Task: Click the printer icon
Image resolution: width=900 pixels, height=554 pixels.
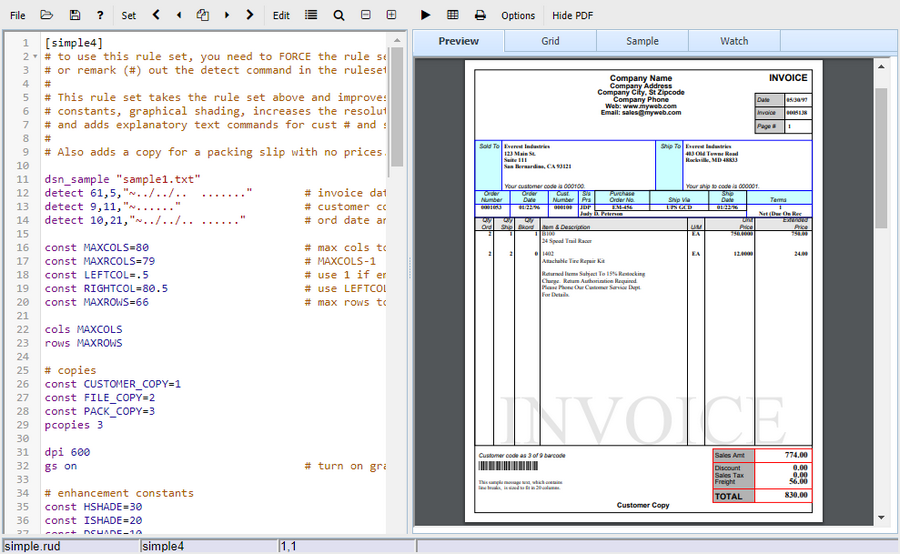Action: [480, 15]
